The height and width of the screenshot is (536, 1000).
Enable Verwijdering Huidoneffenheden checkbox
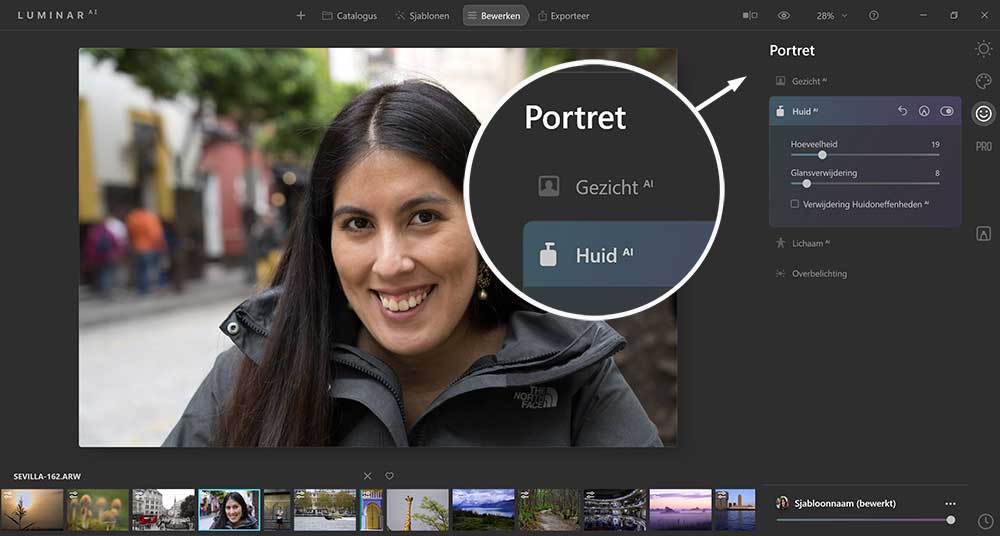click(795, 204)
